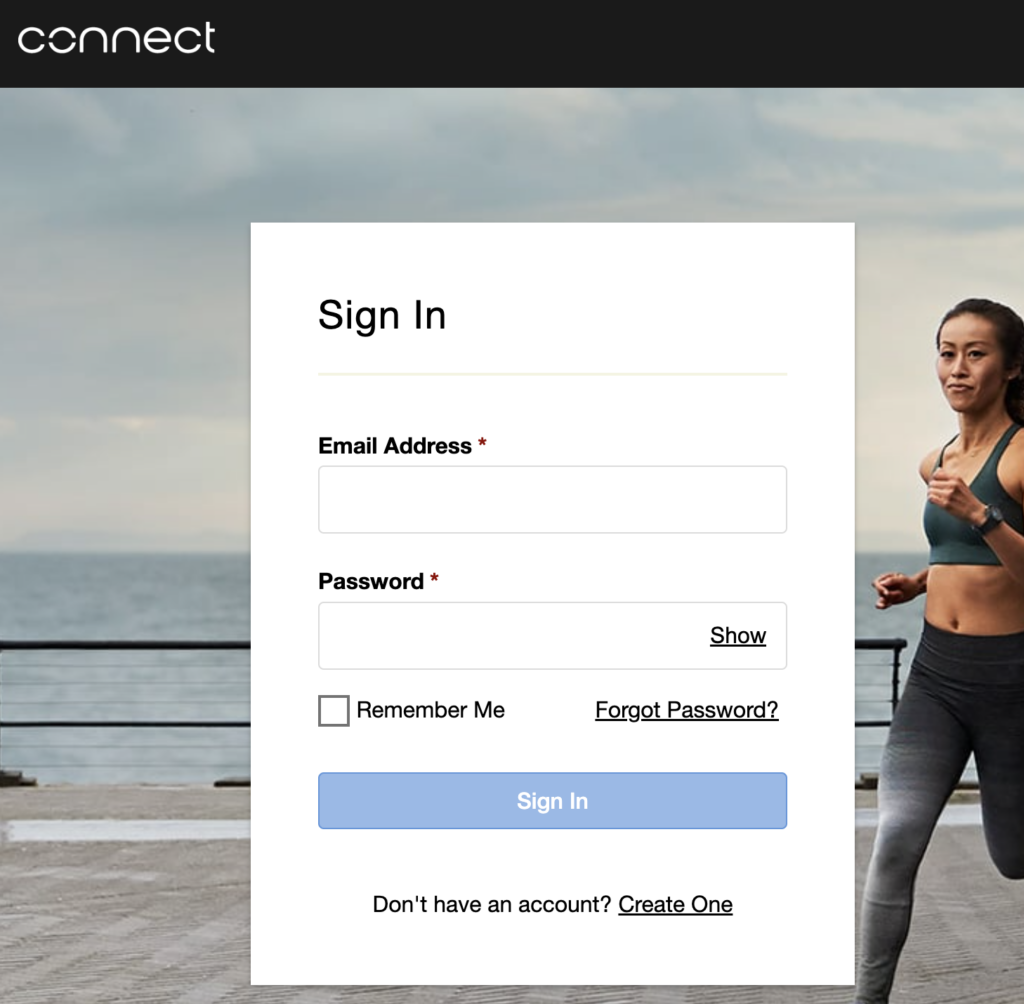1024x1004 pixels.
Task: Click the red asterisk beside Email Address
Action: click(482, 444)
